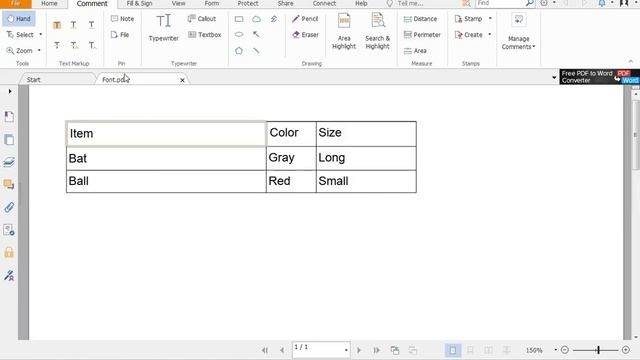Go to the first page
This screenshot has height=360, width=640.
pos(265,350)
